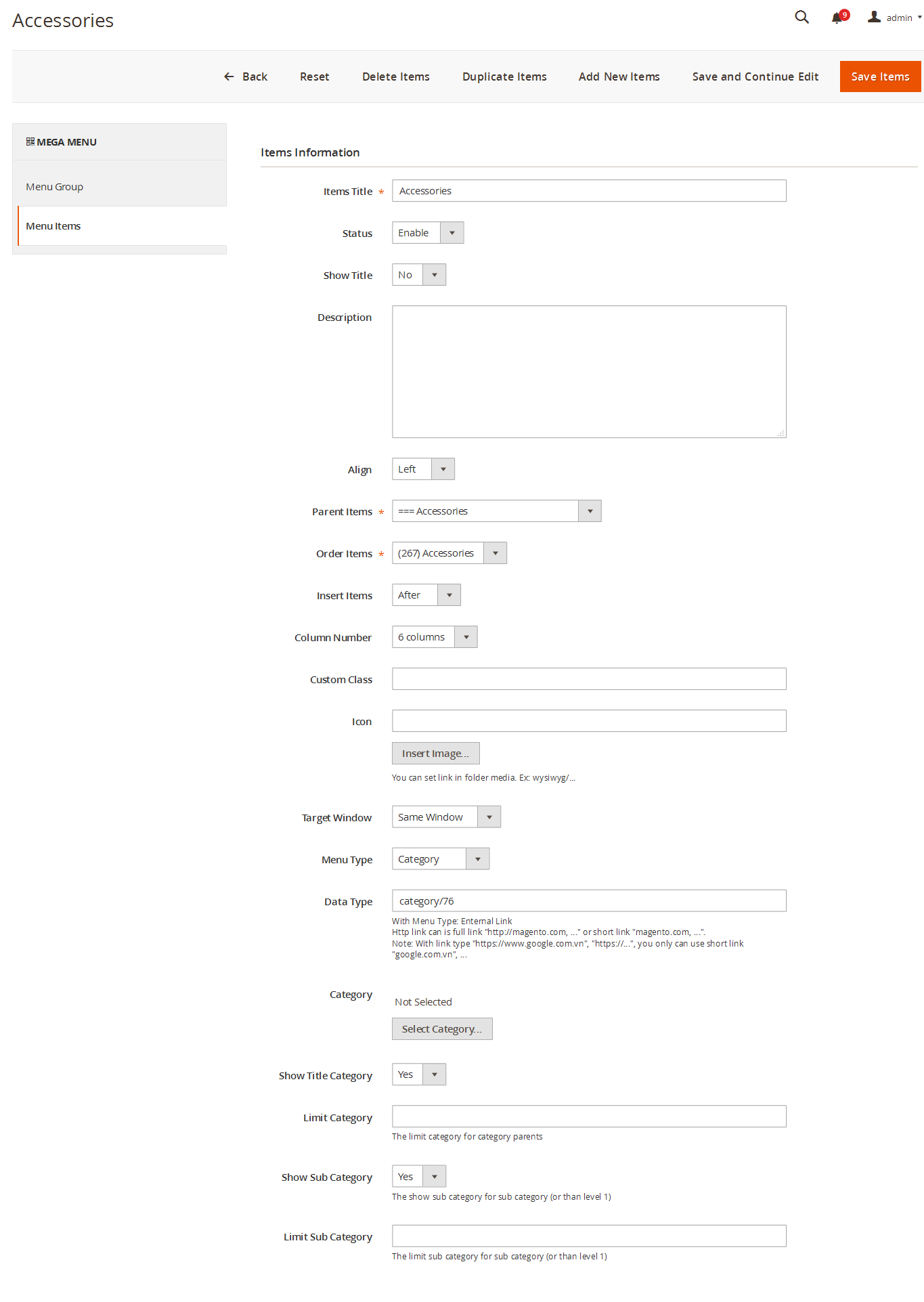This screenshot has width=924, height=1302.
Task: Switch to the Menu Group tab
Action: click(x=55, y=187)
